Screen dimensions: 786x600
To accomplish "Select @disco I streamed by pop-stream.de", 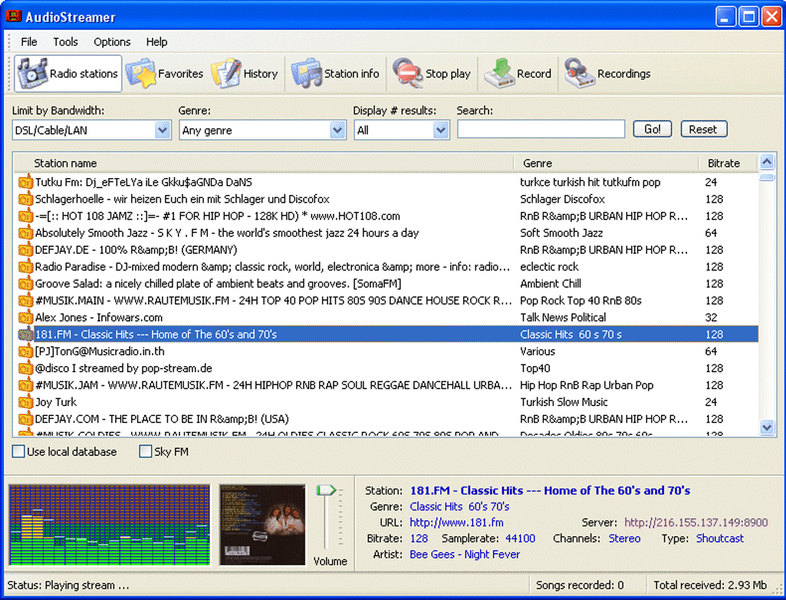I will click(x=386, y=368).
